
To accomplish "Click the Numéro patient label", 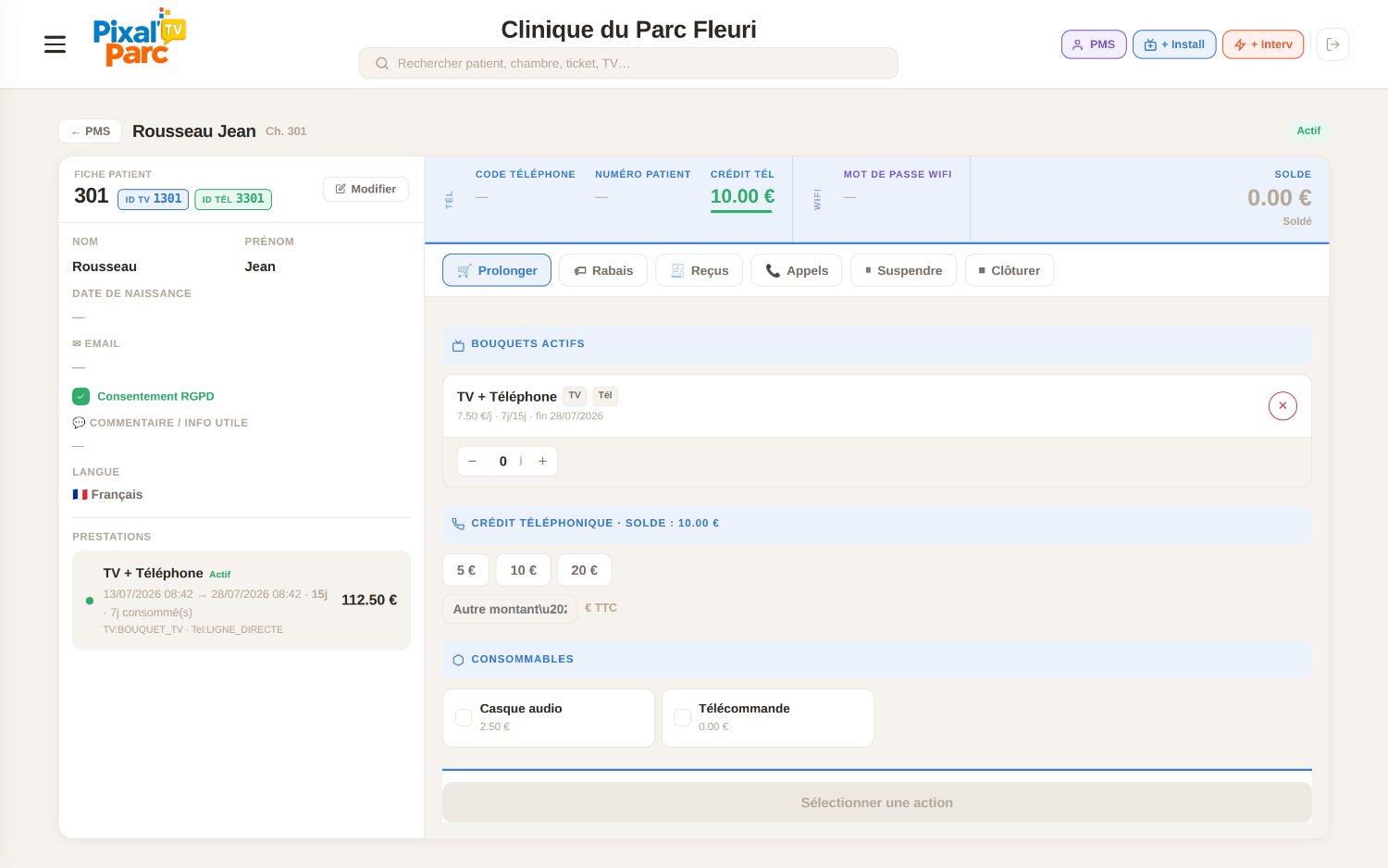I will [643, 174].
